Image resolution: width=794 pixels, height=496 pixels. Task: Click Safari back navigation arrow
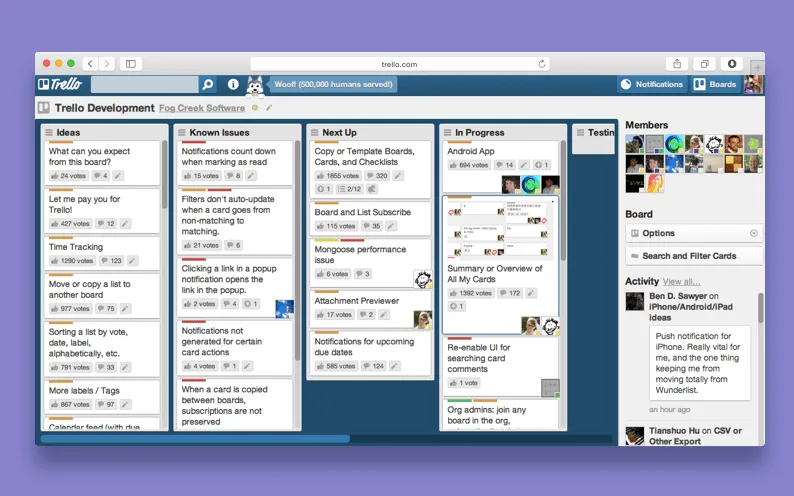click(90, 64)
